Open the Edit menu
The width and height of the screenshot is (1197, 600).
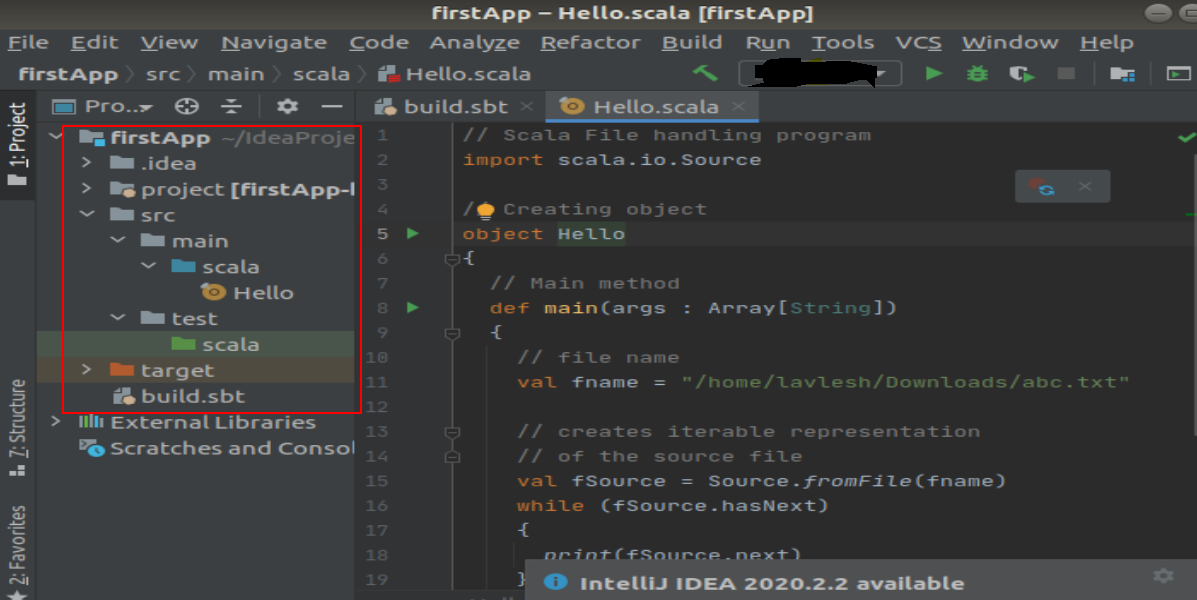(x=95, y=43)
